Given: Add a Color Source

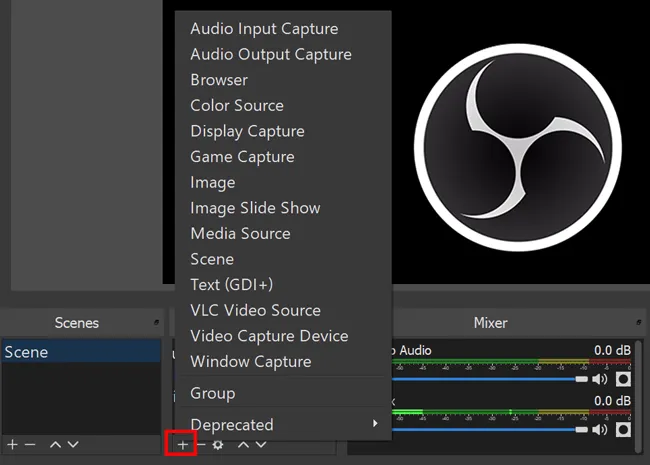Looking at the screenshot, I should [283, 106].
